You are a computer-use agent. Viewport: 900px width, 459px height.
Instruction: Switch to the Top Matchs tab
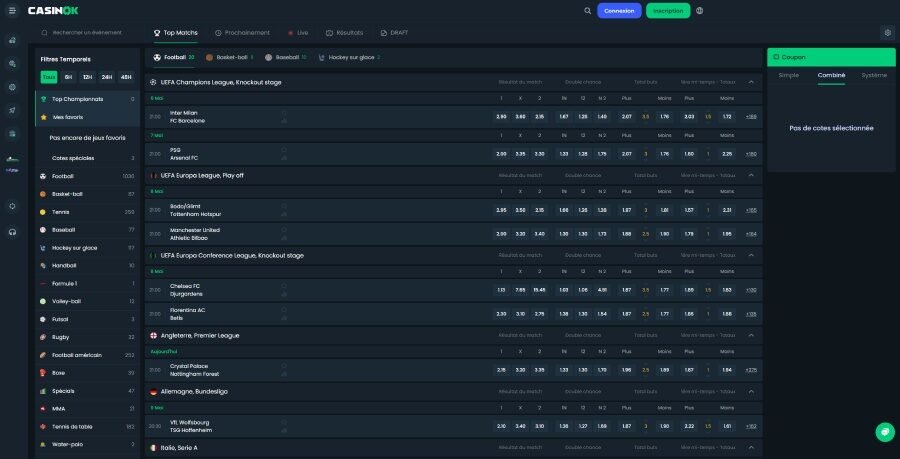(176, 33)
